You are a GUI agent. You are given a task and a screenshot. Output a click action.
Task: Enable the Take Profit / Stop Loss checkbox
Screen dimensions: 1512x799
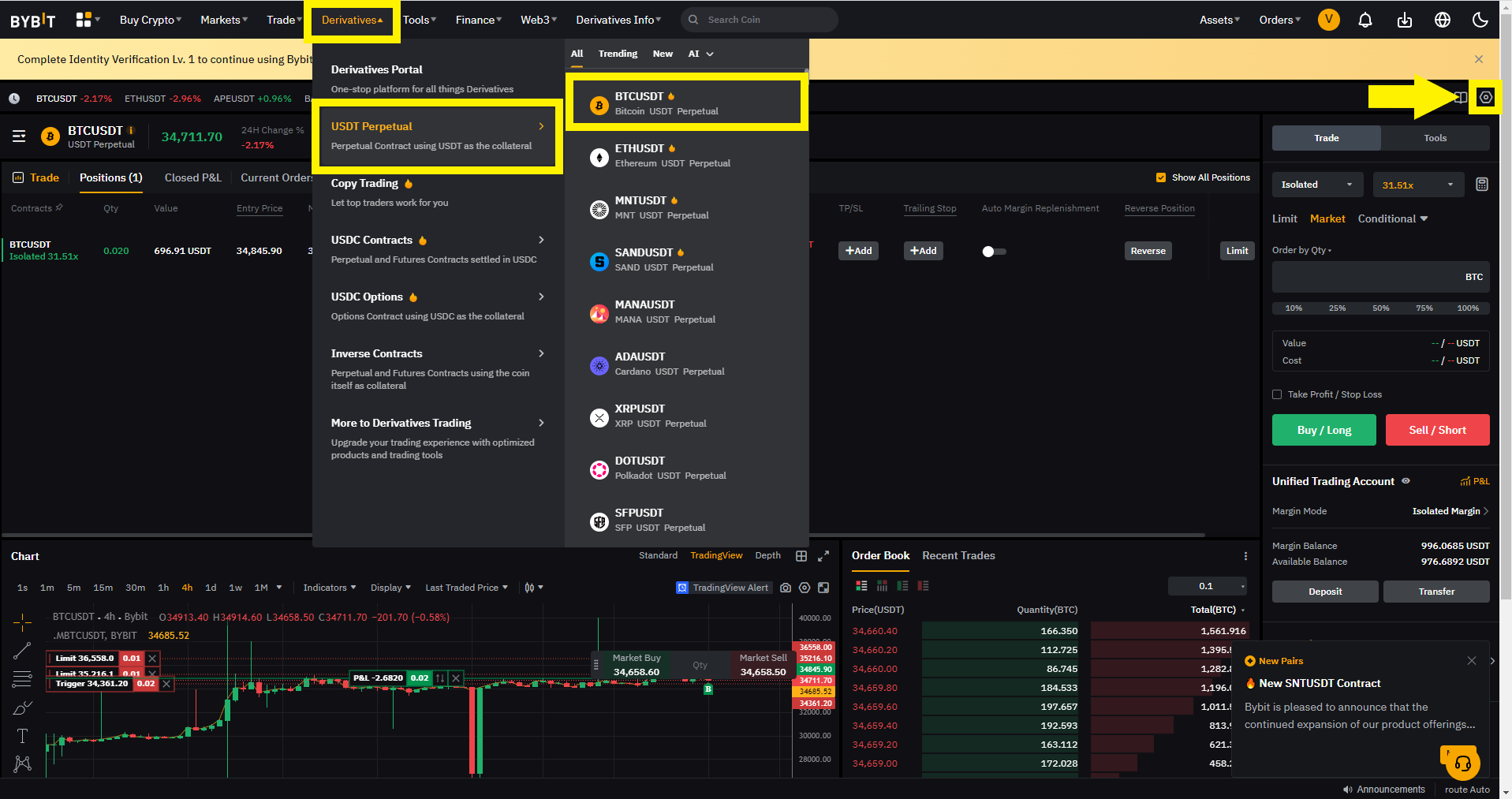coord(1277,394)
